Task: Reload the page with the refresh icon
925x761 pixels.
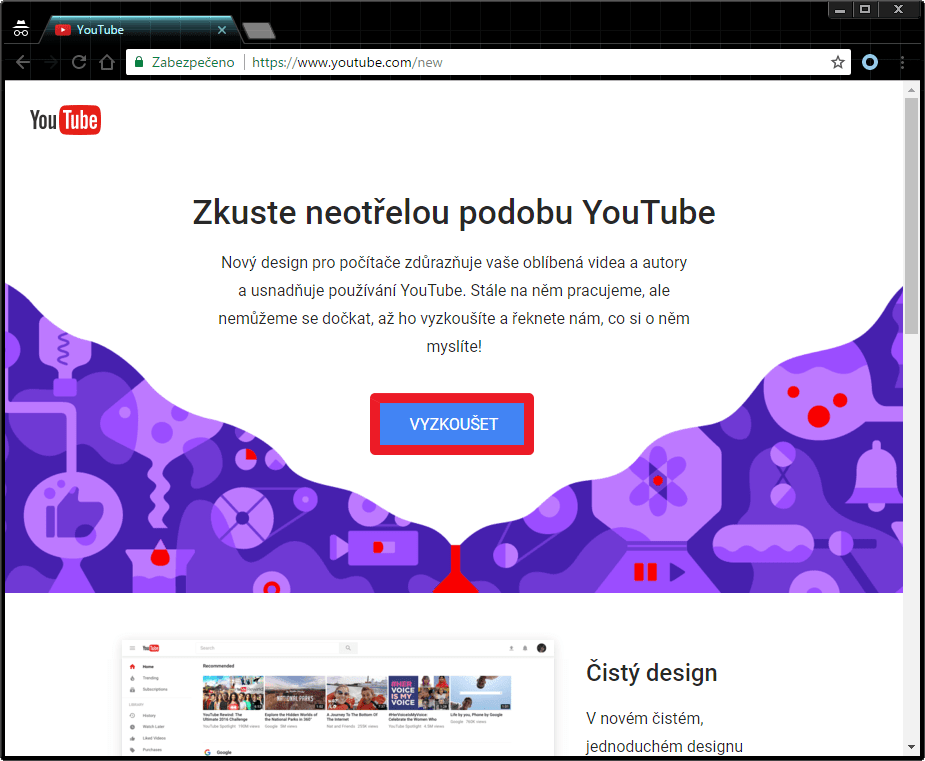Action: 79,62
